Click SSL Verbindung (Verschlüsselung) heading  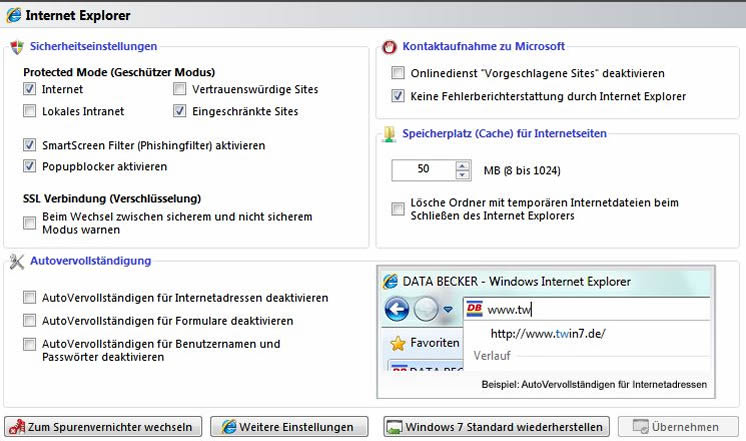pyautogui.click(x=112, y=198)
